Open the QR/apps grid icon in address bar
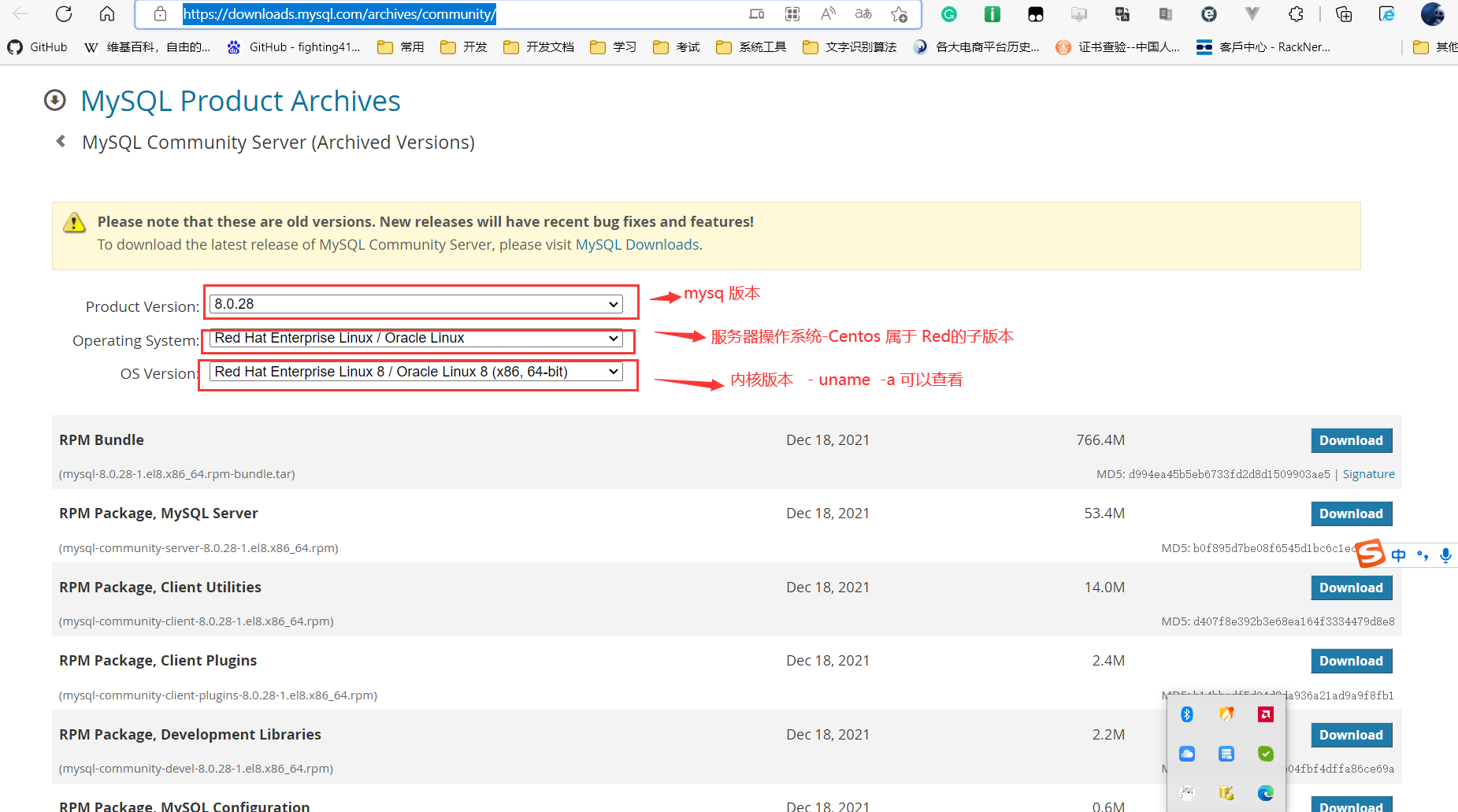Viewport: 1458px width, 812px height. coord(792,13)
